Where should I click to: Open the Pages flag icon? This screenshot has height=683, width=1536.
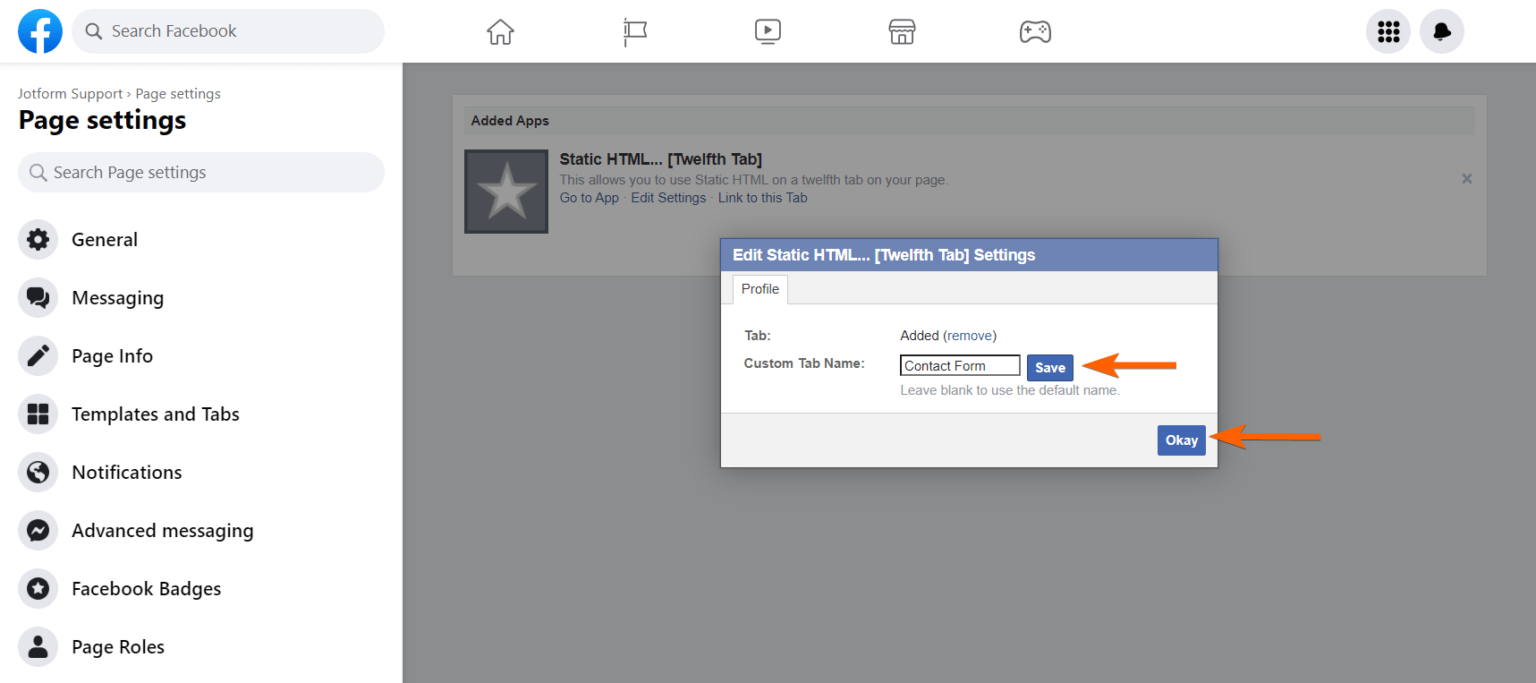click(634, 31)
